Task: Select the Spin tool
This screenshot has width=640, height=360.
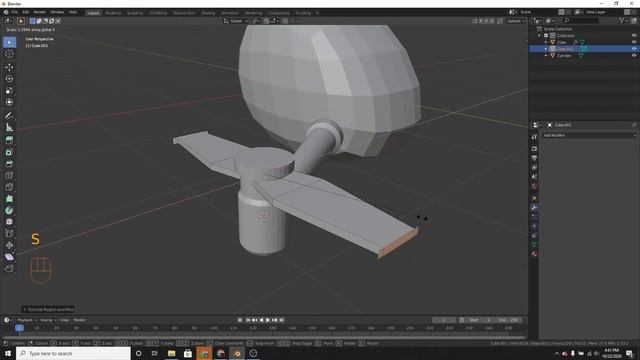Action: pyautogui.click(x=9, y=210)
